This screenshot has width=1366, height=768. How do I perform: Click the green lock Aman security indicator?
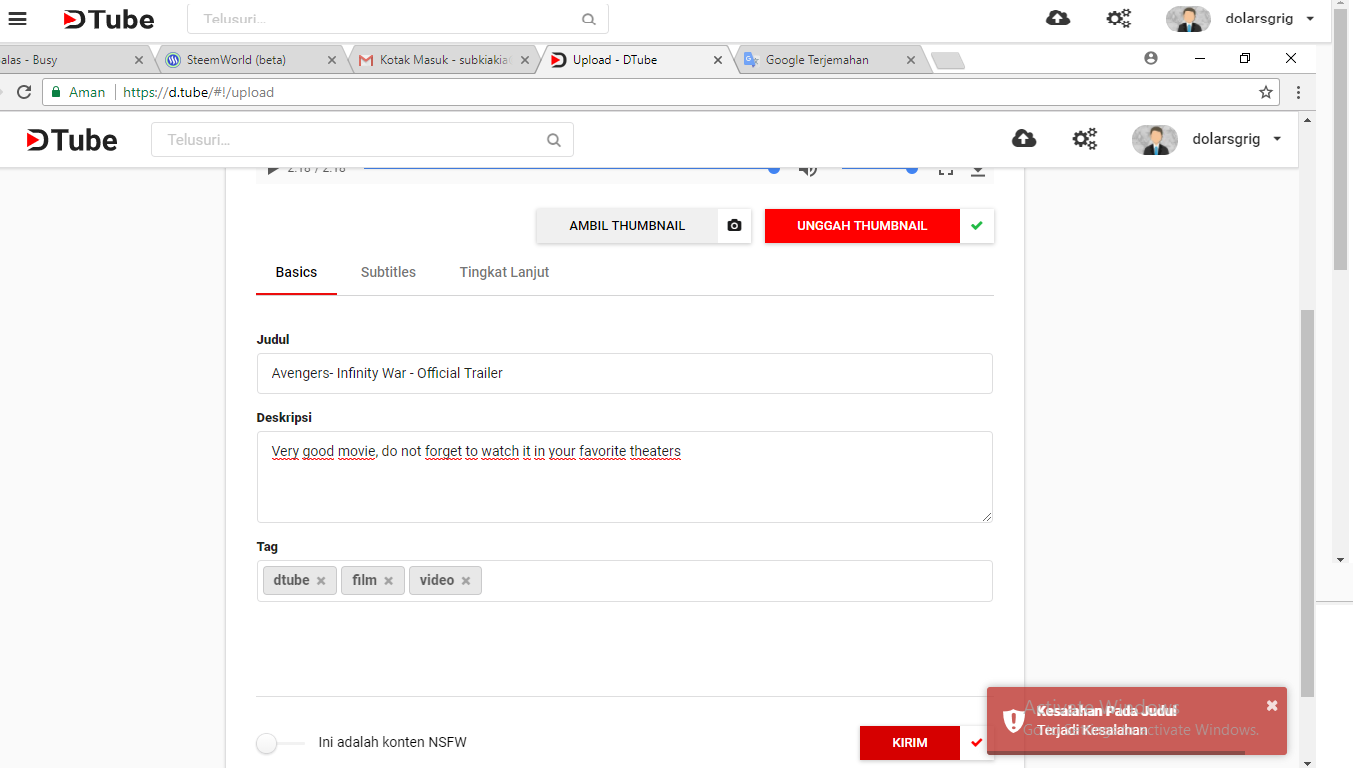click(79, 92)
